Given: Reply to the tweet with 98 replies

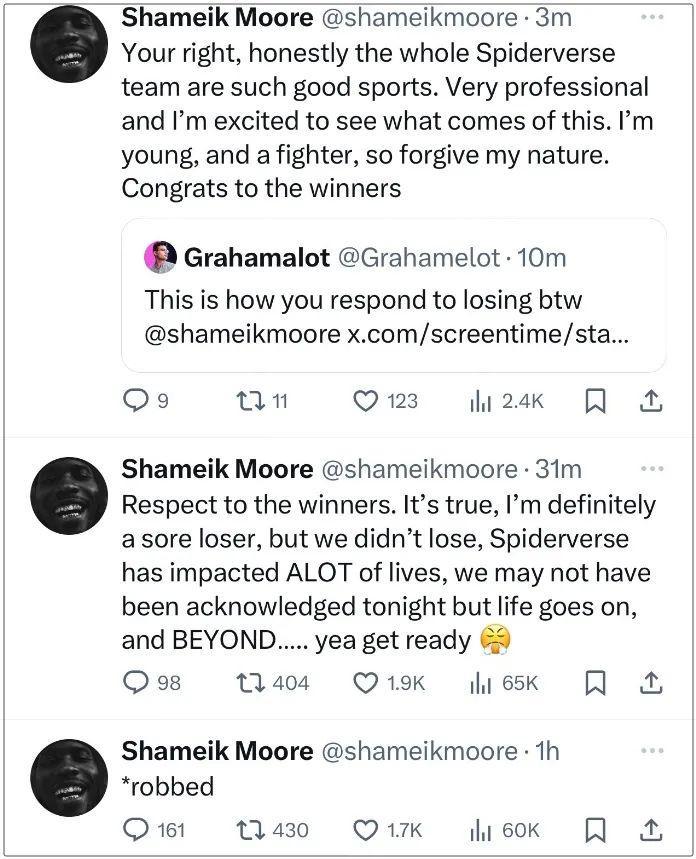Looking at the screenshot, I should pos(135,683).
